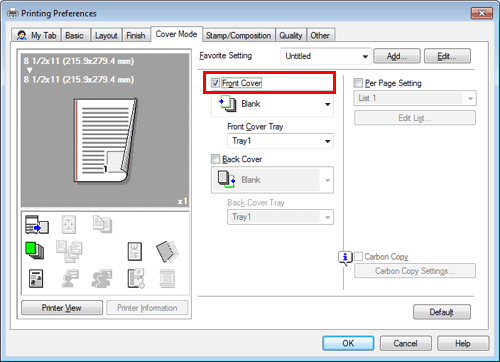Open the Front Cover Blank type dropdown

272,104
